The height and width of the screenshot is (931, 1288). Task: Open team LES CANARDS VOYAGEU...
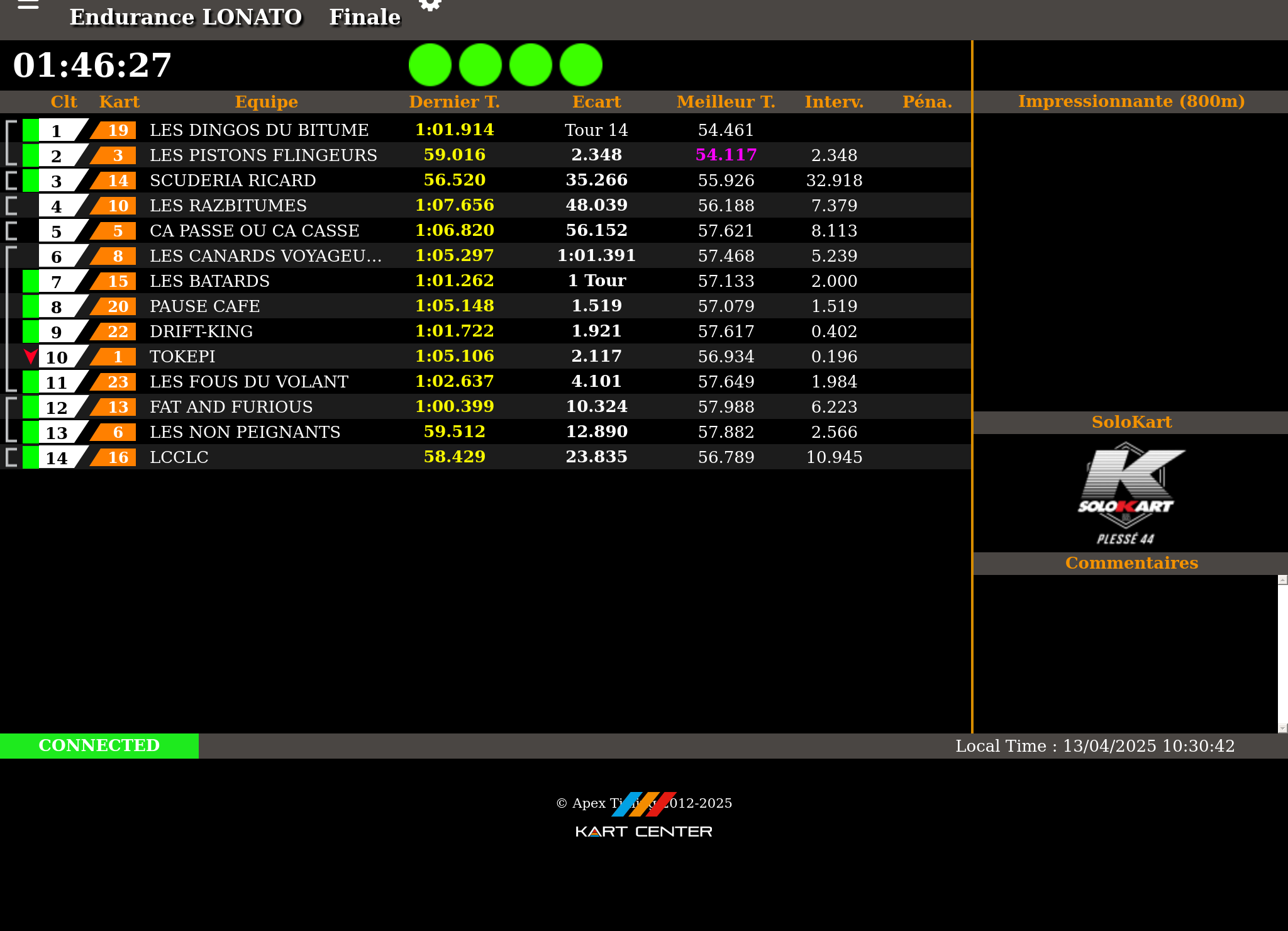(x=265, y=256)
